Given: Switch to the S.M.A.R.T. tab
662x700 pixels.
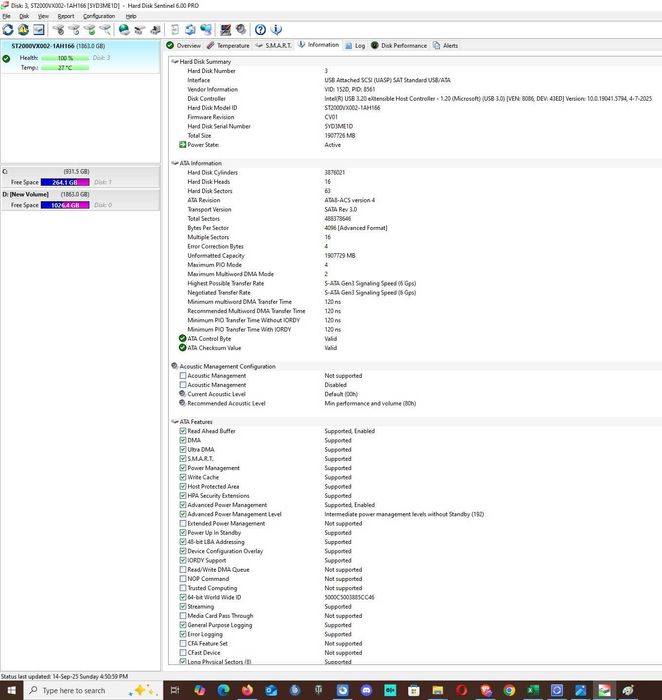Looking at the screenshot, I should coord(273,46).
